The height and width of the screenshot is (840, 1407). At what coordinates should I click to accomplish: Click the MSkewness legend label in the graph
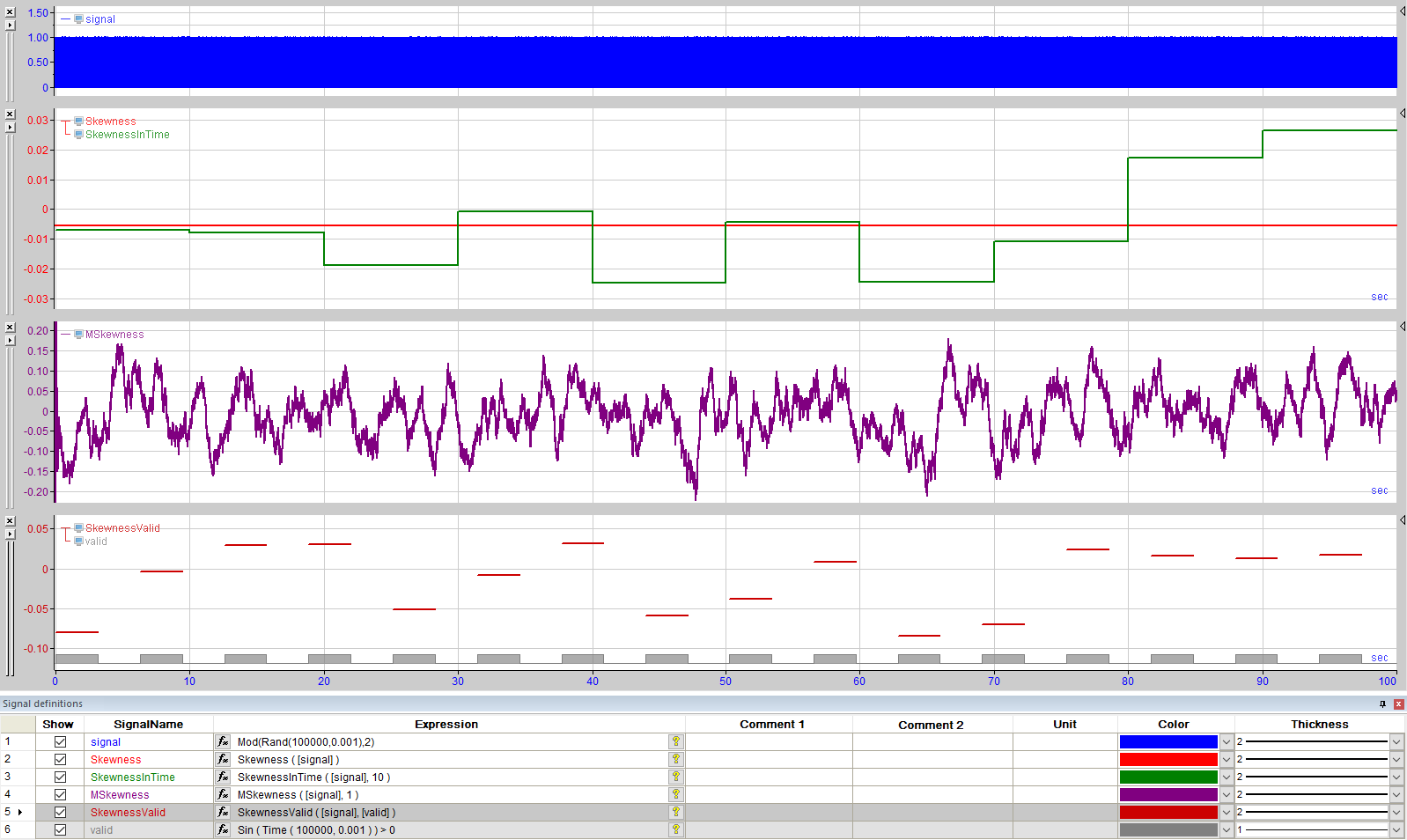114,335
